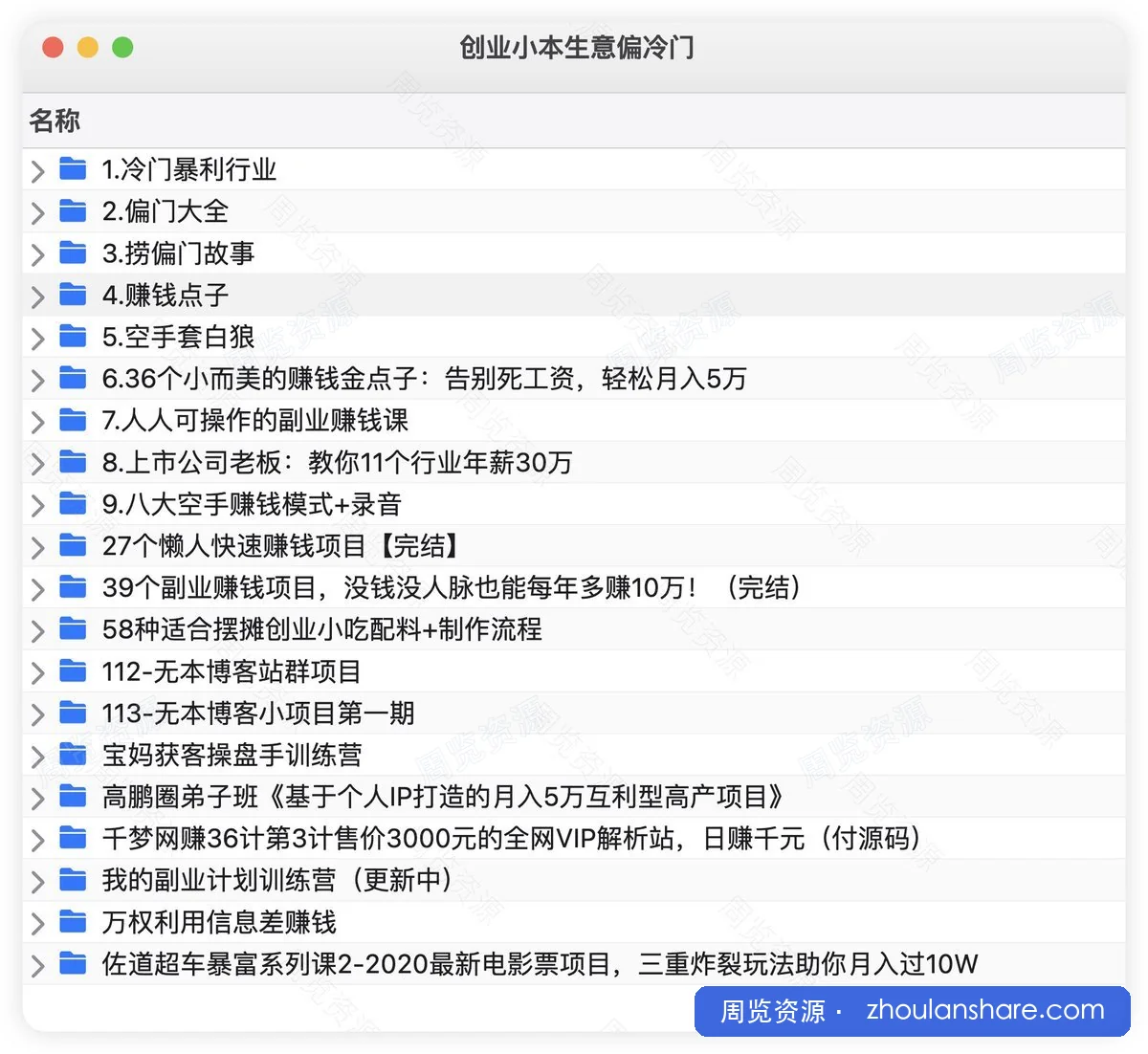Select the 2.偏门大全 folder icon
Image resolution: width=1148 pixels, height=1054 pixels.
click(73, 210)
